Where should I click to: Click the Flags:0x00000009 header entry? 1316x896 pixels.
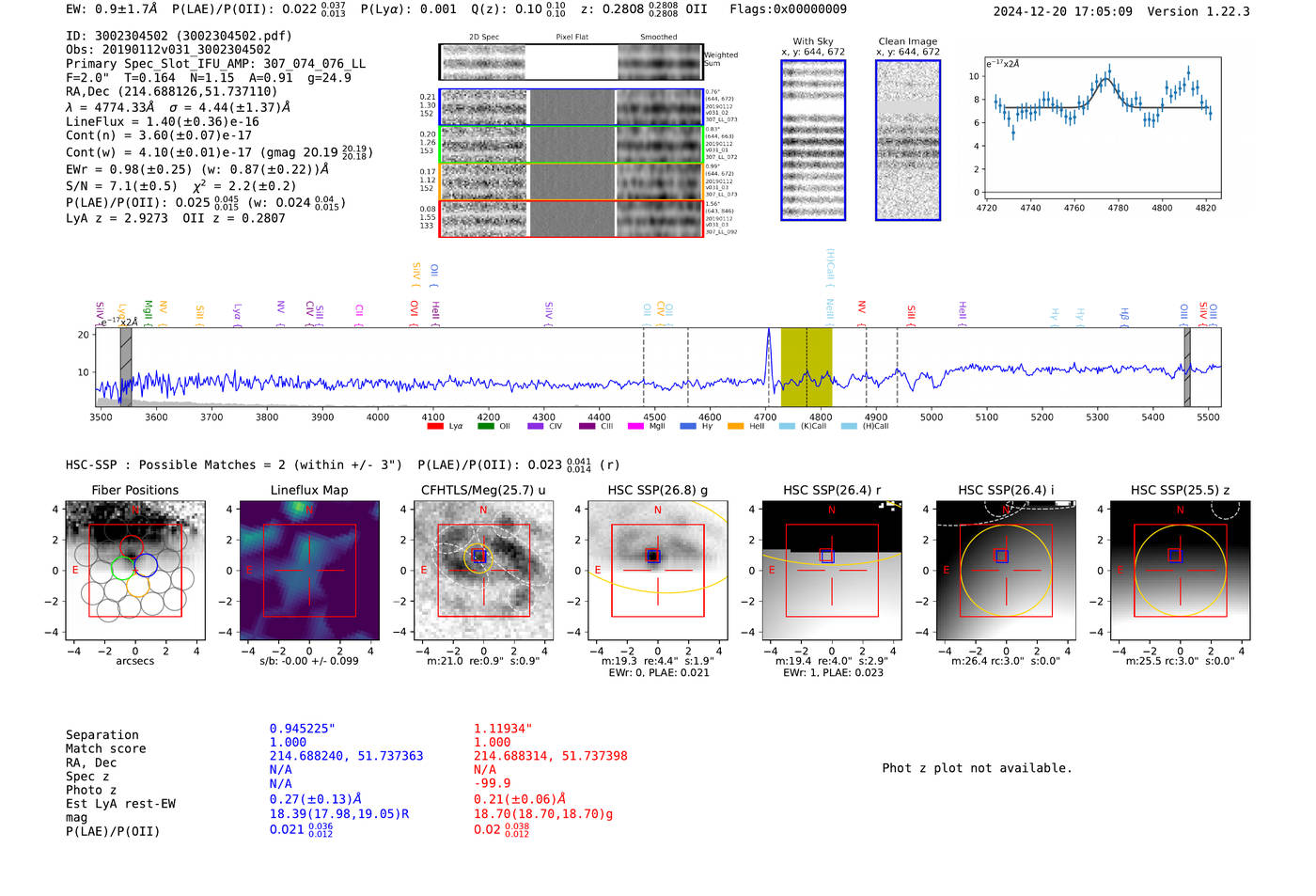(x=788, y=9)
